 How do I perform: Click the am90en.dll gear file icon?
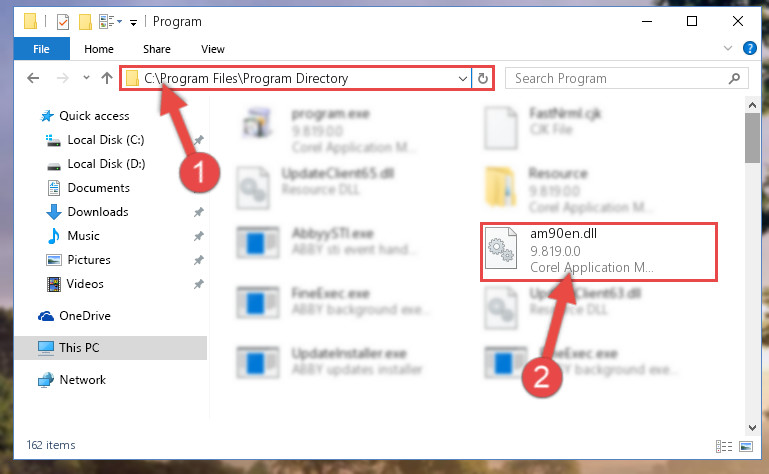click(501, 249)
